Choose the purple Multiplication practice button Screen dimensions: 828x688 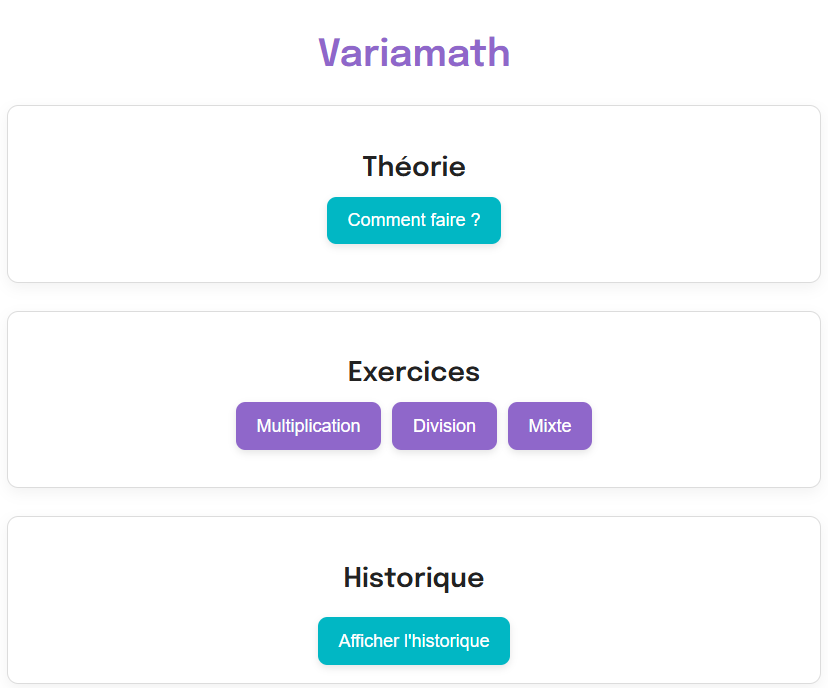(x=308, y=426)
